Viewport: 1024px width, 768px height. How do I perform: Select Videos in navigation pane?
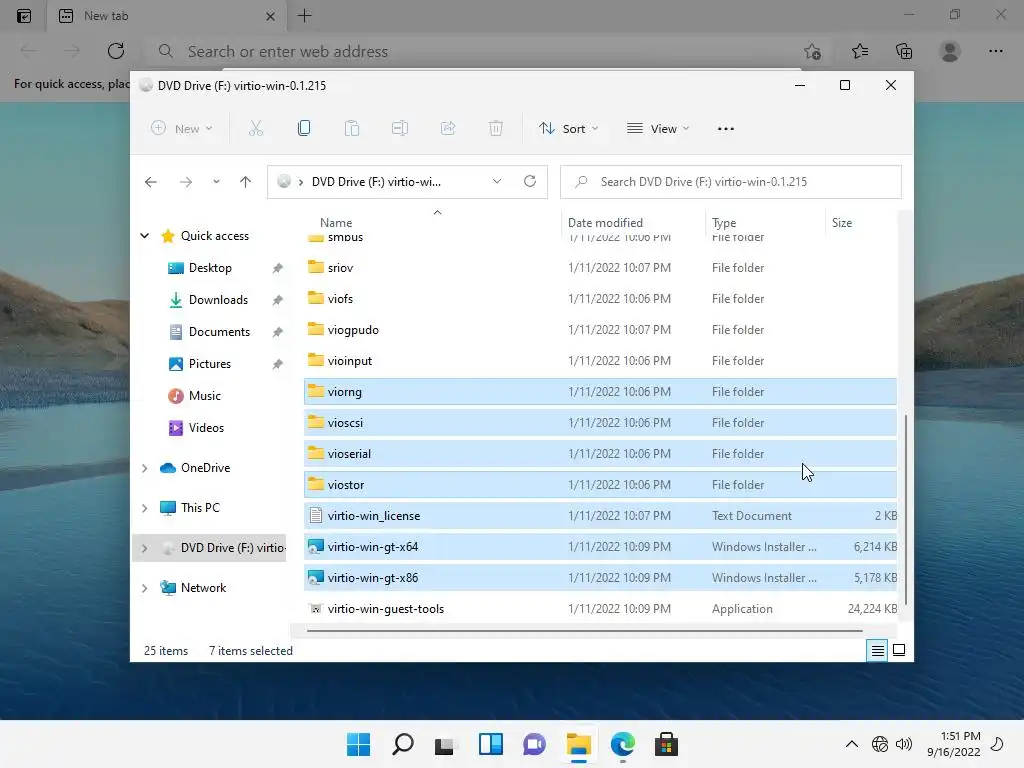coord(206,428)
